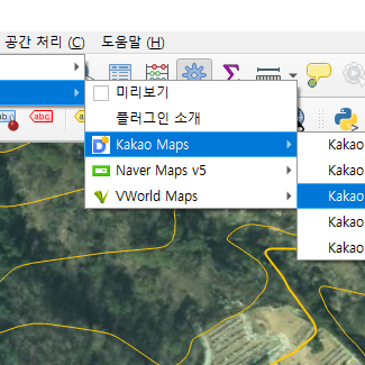Open the 공간 처리 (C) menu

click(x=45, y=43)
